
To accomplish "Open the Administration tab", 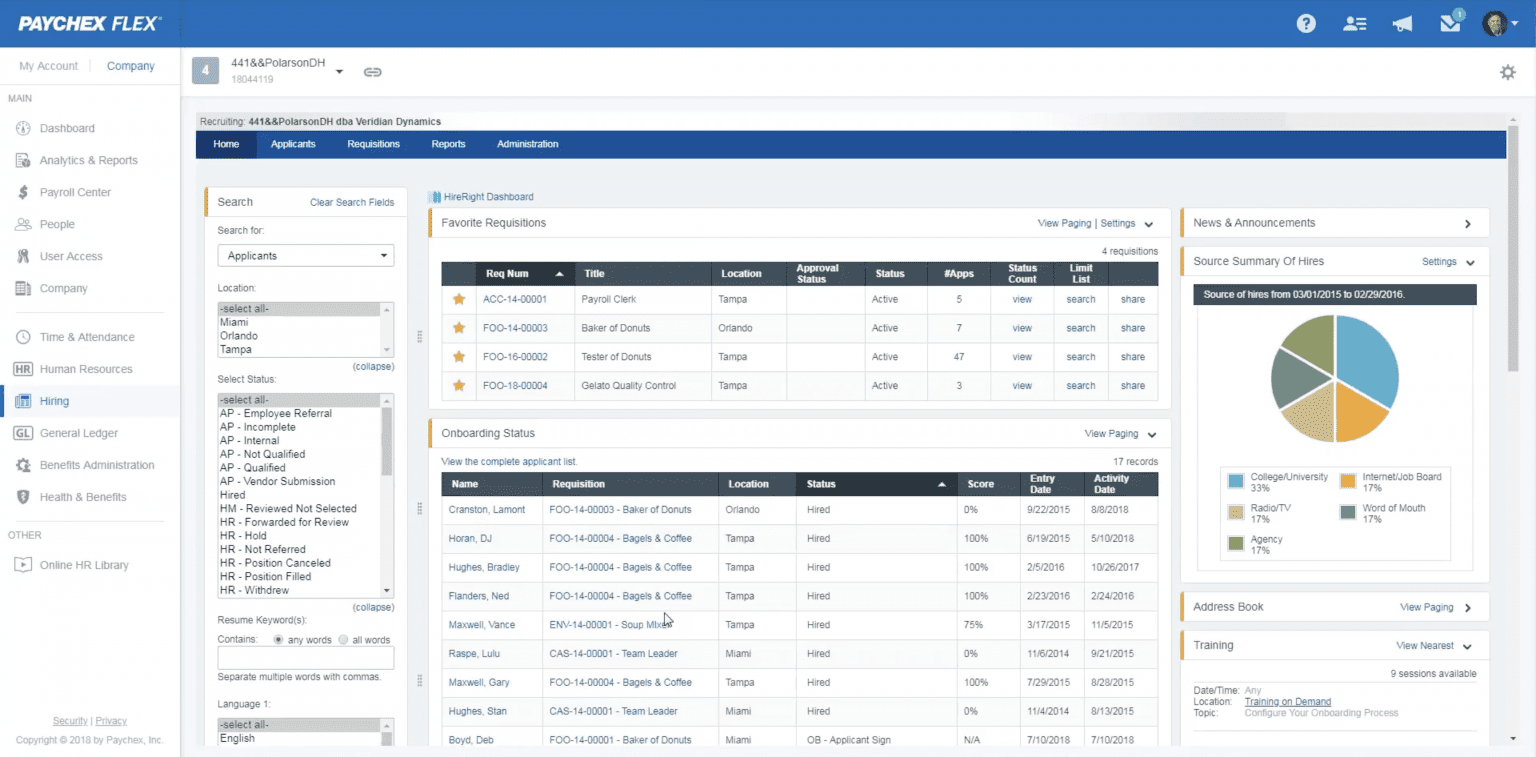I will pos(527,144).
